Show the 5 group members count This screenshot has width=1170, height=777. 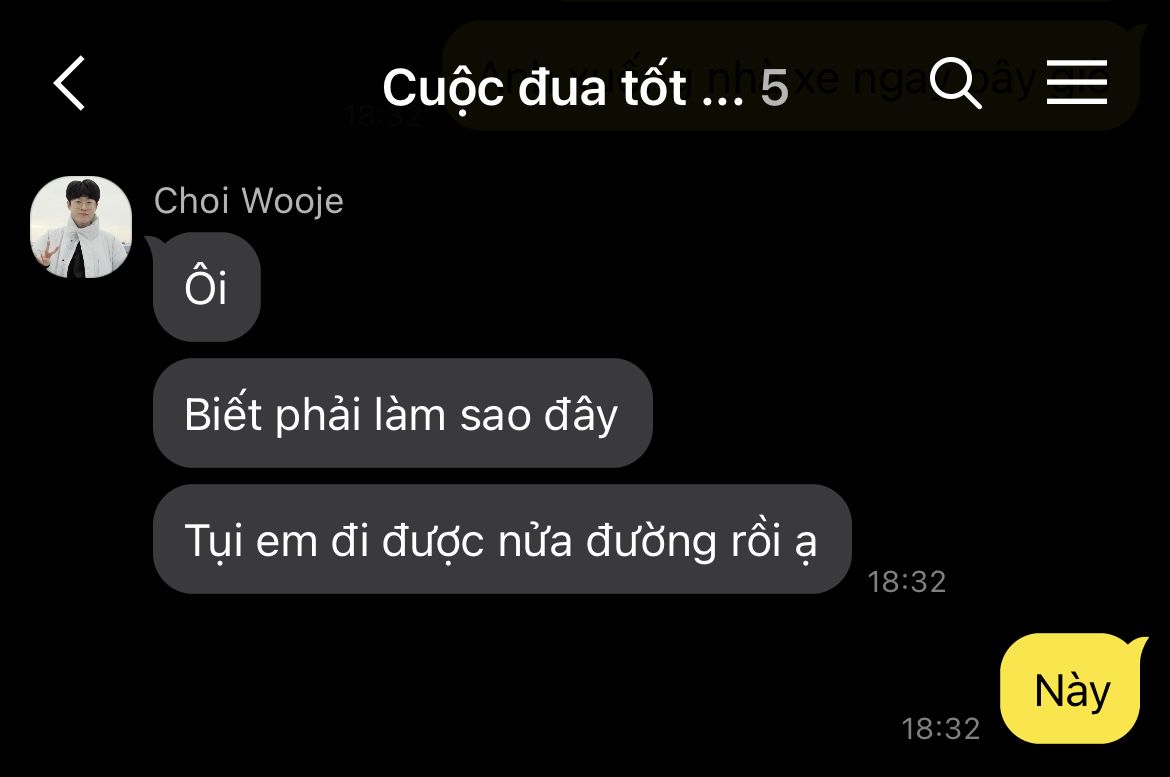pyautogui.click(x=774, y=88)
